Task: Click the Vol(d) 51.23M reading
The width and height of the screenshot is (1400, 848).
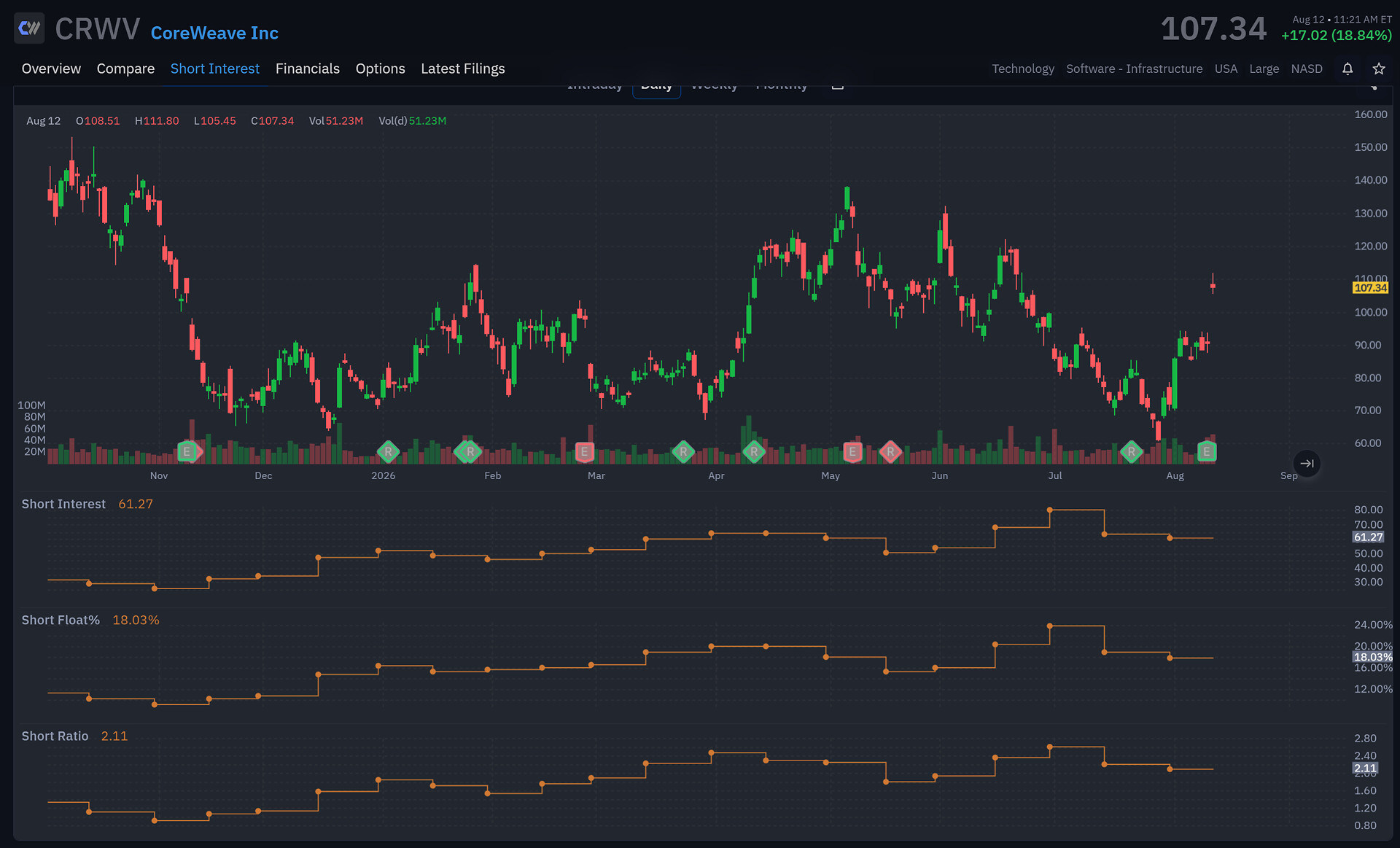Action: tap(413, 121)
